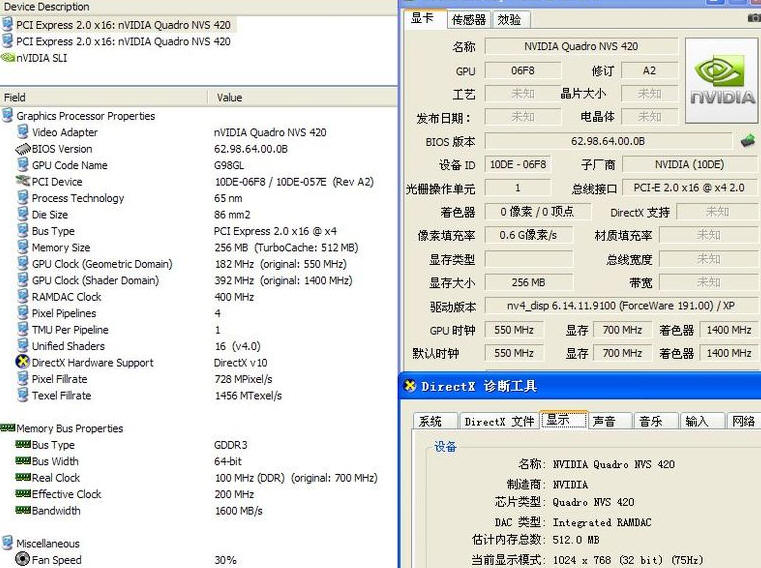The width and height of the screenshot is (761, 568).
Task: Click the Video Adapter row icon
Action: [23, 132]
